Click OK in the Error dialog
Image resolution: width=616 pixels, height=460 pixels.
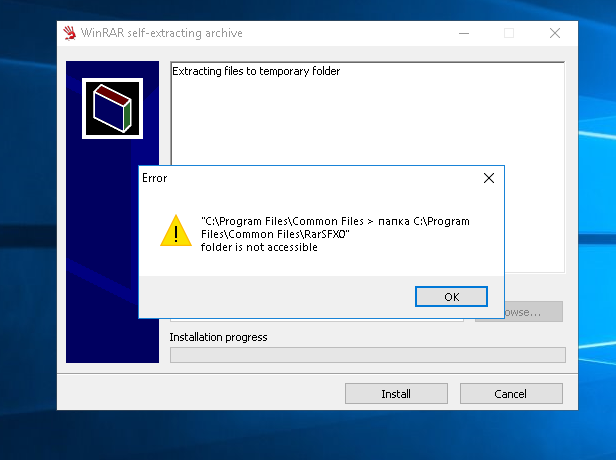pyautogui.click(x=451, y=297)
